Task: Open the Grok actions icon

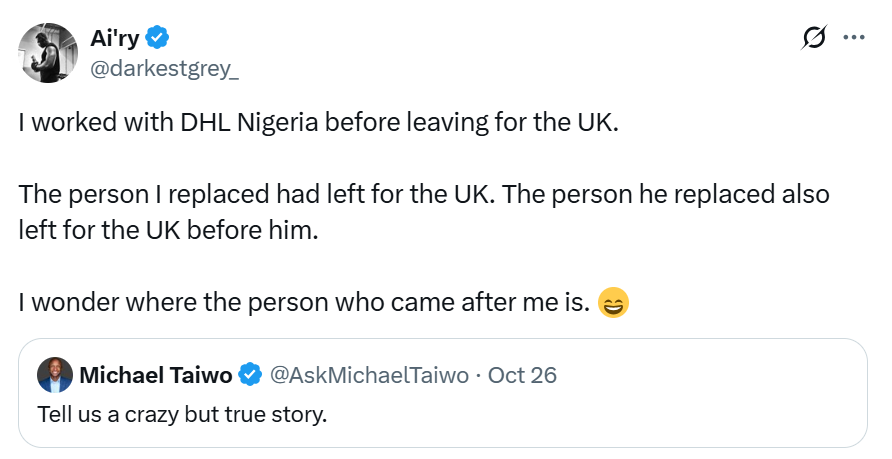Action: pos(814,39)
